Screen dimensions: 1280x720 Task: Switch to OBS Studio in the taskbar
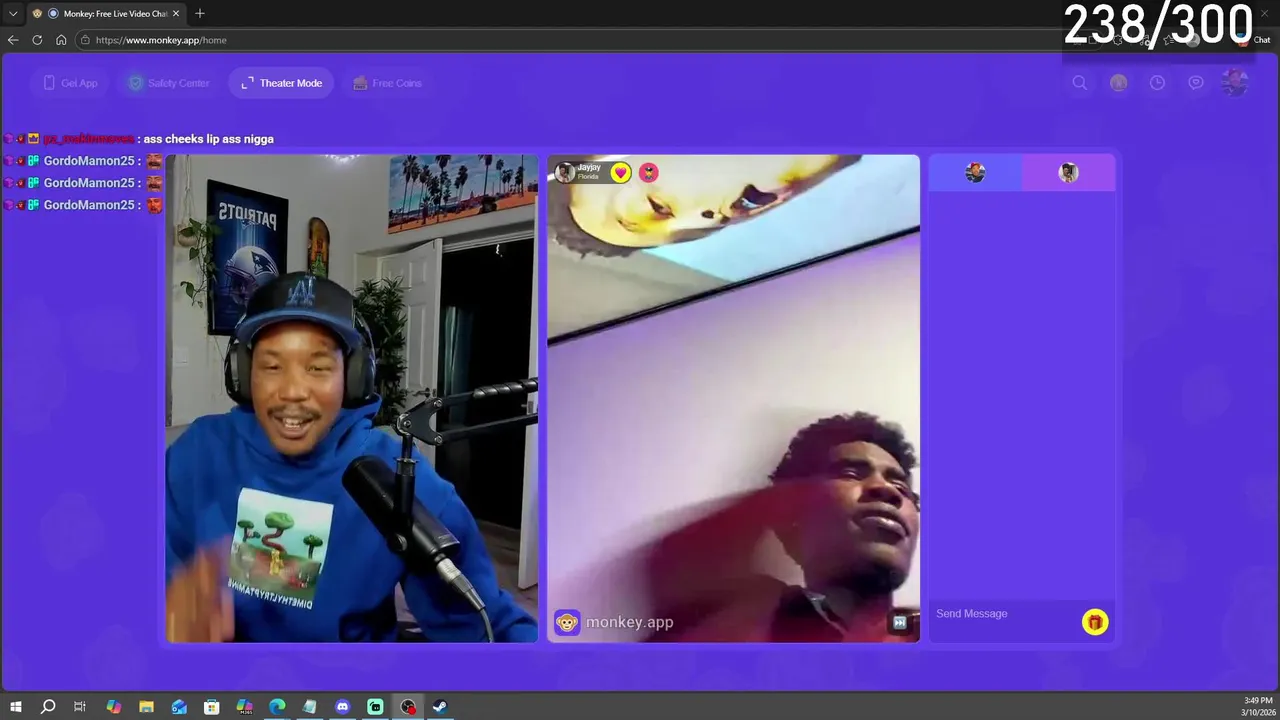408,707
